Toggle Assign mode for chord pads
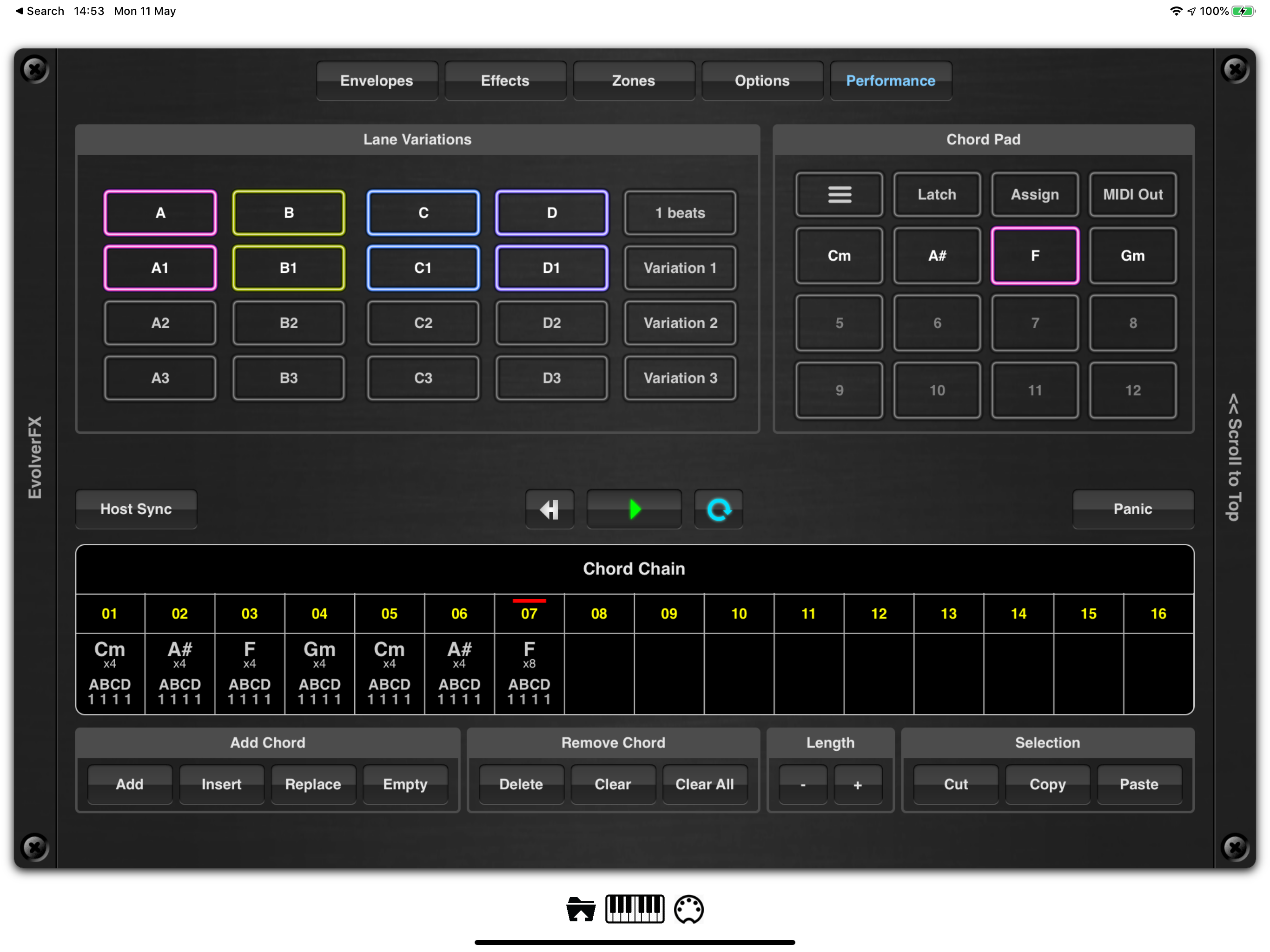Viewport: 1270px width, 952px height. point(1035,194)
